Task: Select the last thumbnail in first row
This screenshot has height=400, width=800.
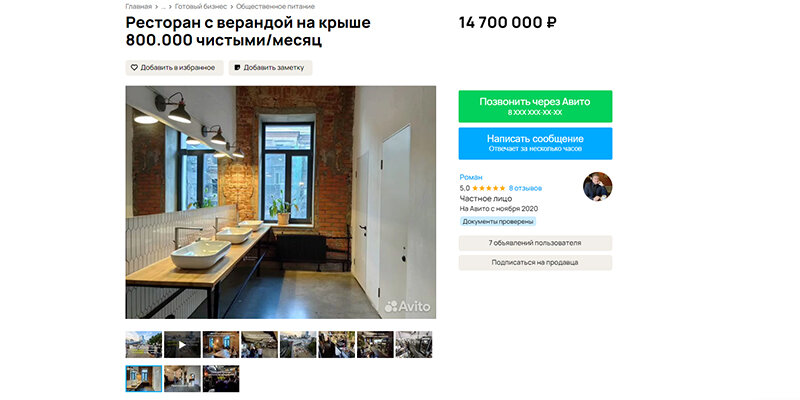Action: 414,344
